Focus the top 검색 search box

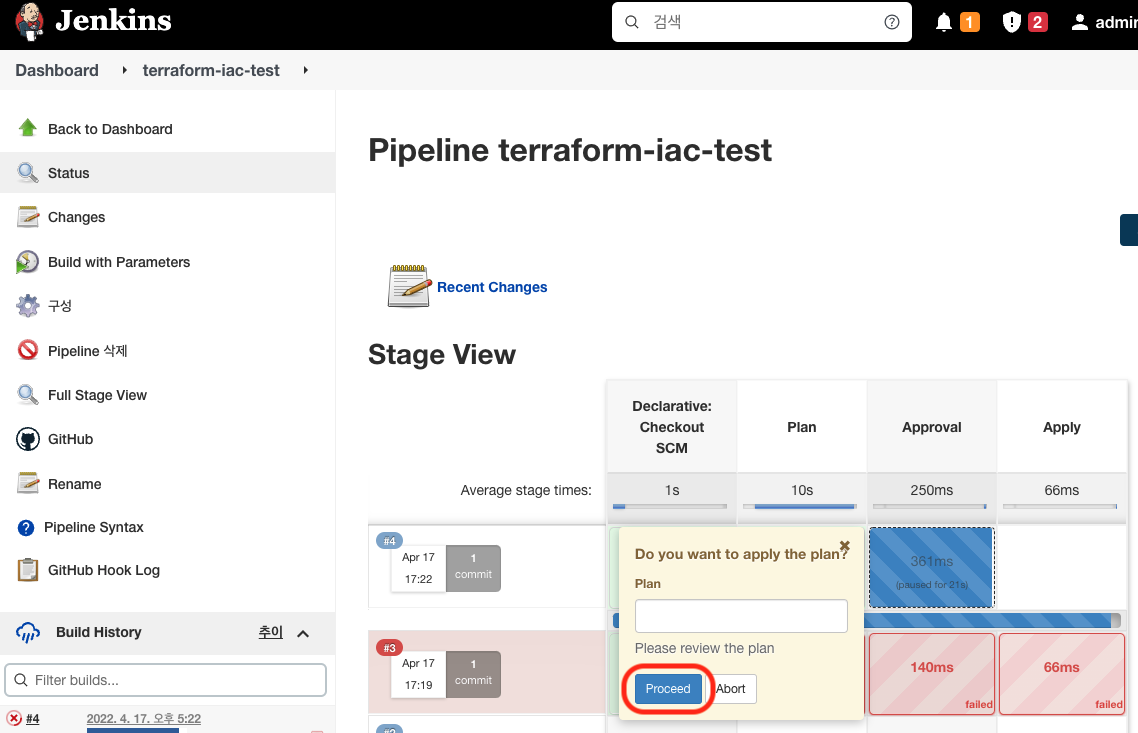(x=761, y=22)
